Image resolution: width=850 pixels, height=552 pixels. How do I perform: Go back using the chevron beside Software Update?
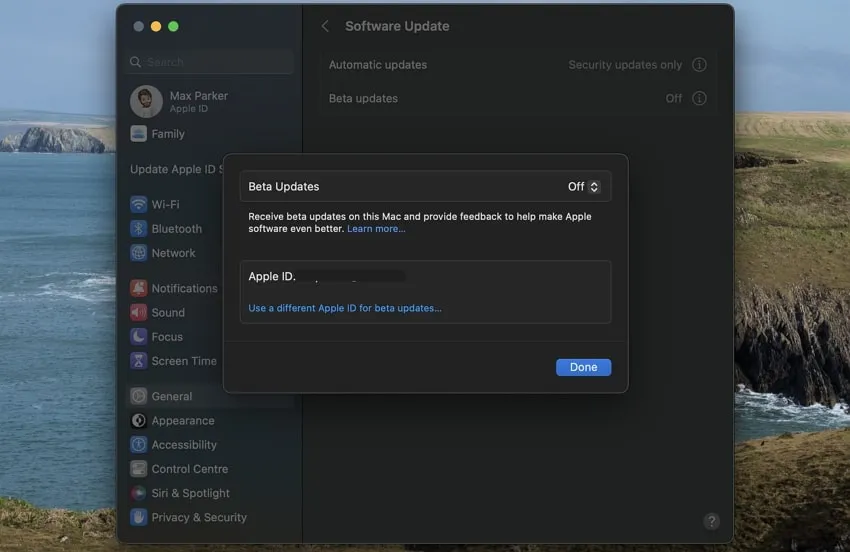point(325,26)
